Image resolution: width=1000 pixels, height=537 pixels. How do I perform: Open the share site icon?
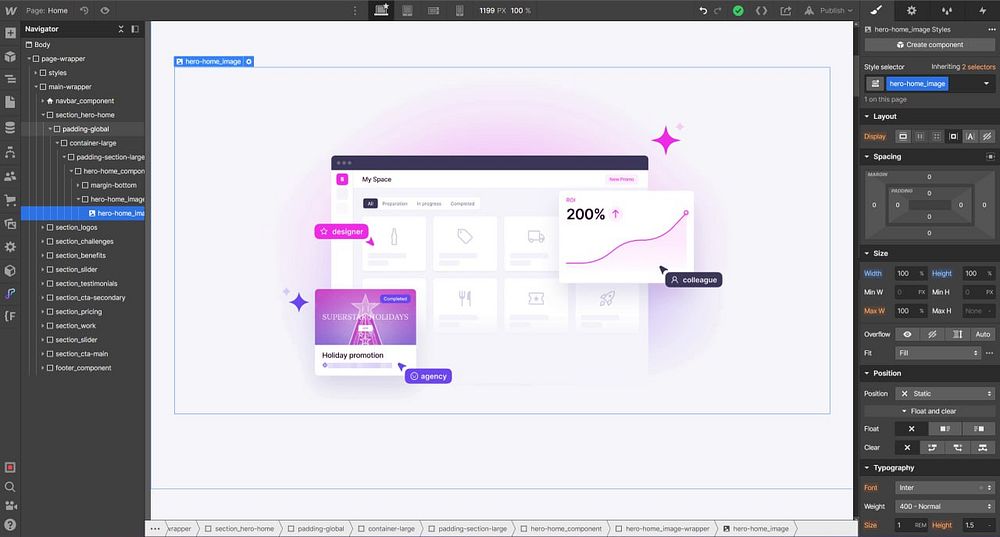(x=786, y=11)
